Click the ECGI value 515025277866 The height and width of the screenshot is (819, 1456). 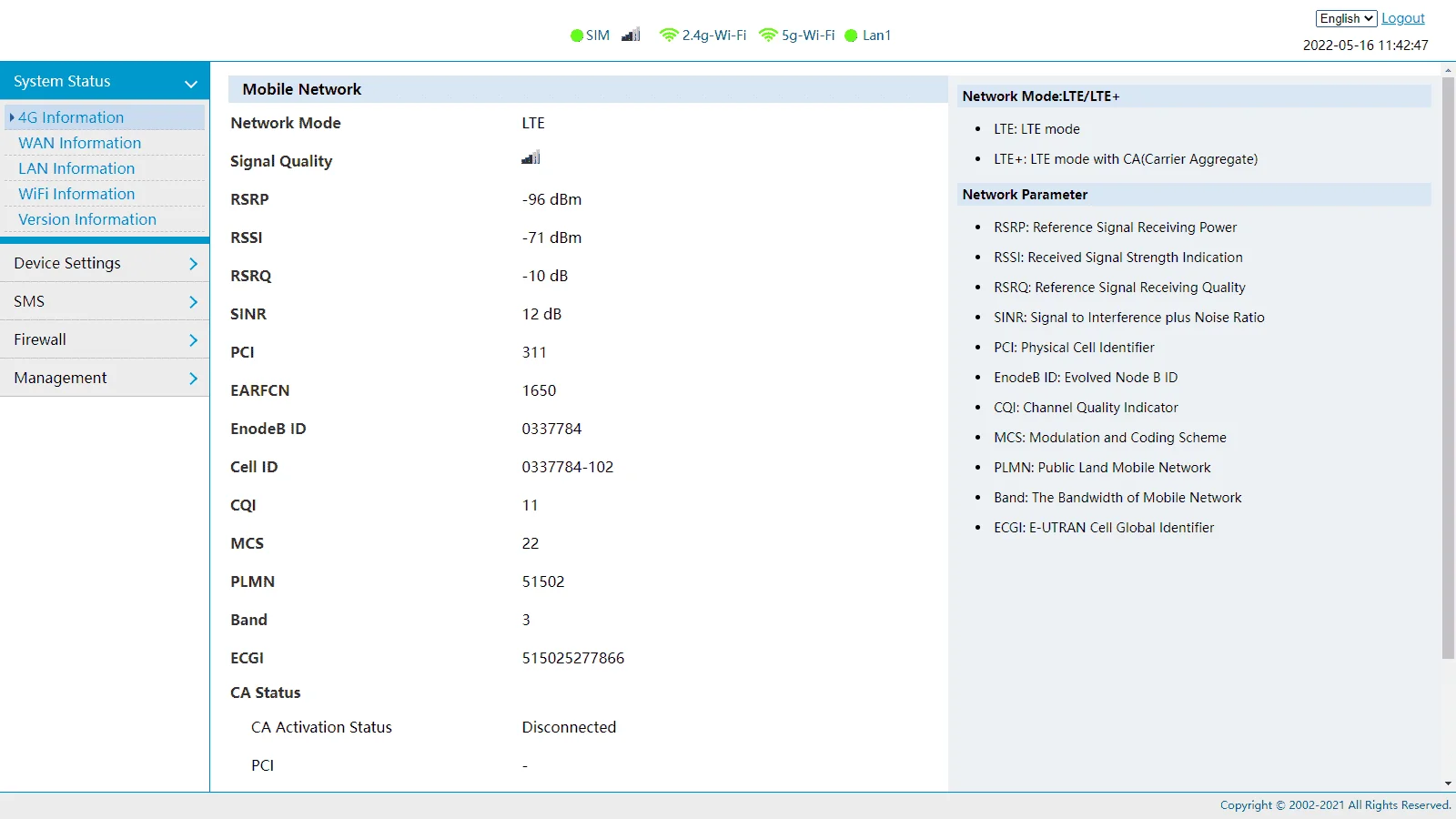[573, 658]
